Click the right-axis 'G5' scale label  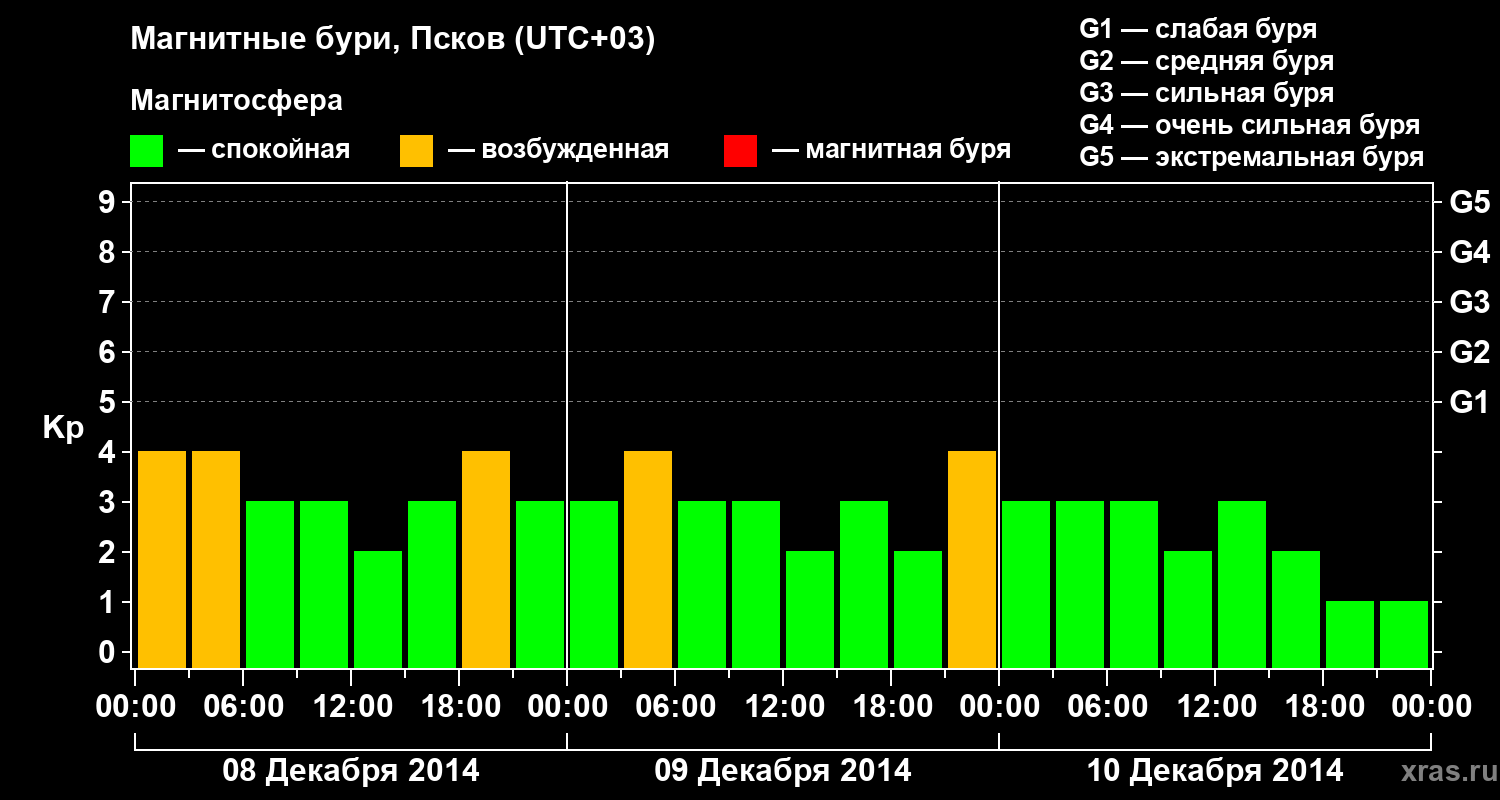(1469, 202)
